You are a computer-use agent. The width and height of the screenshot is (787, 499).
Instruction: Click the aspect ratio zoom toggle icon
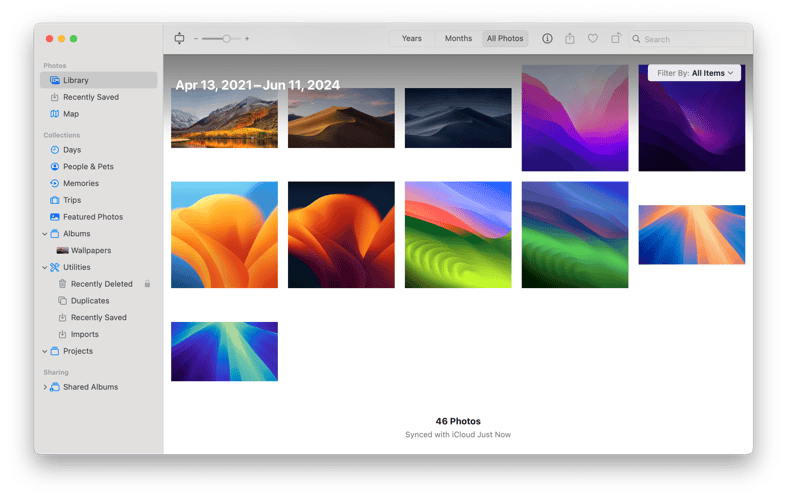(x=179, y=39)
